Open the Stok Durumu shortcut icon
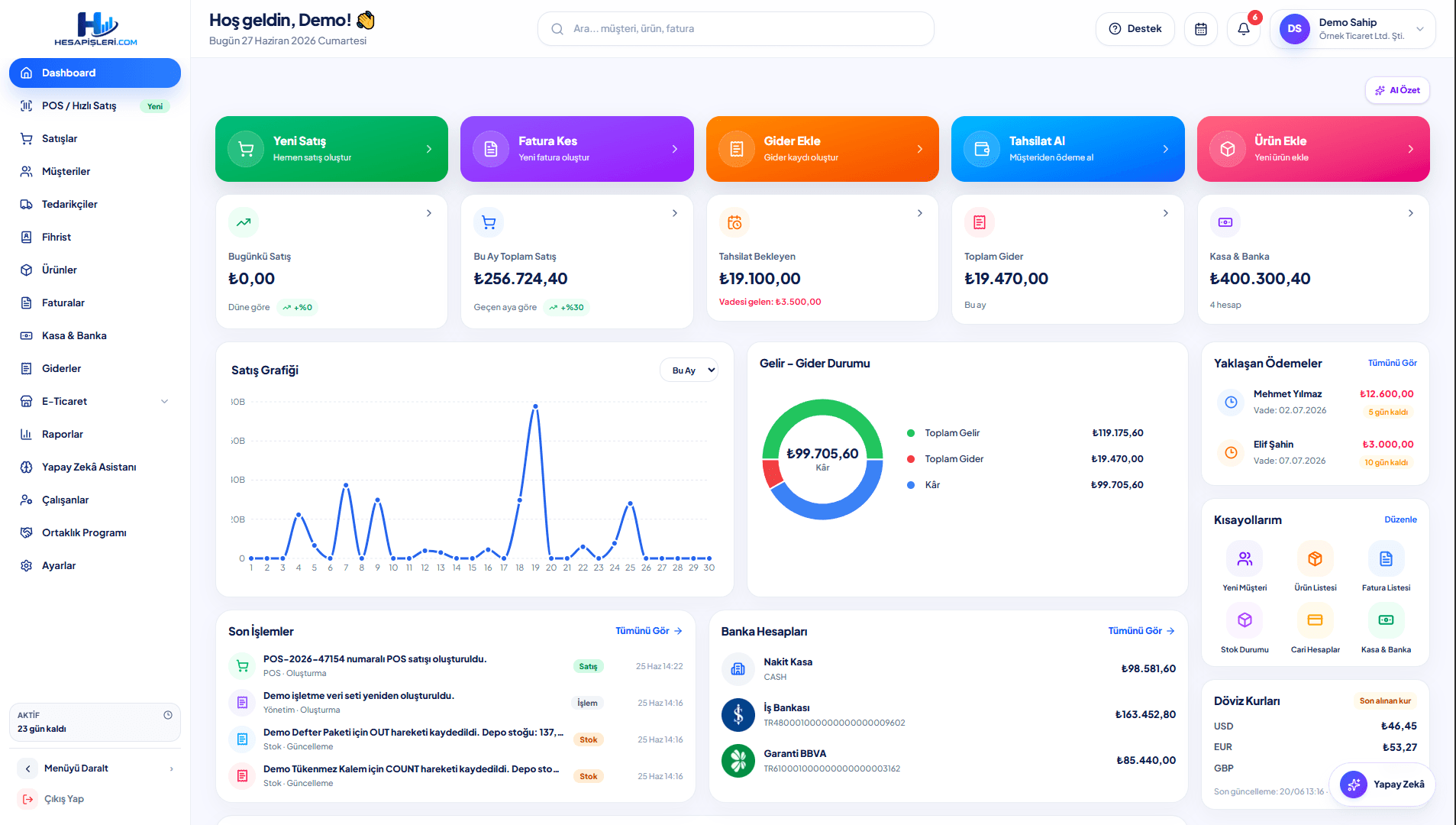This screenshot has height=825, width=1456. [x=1245, y=620]
